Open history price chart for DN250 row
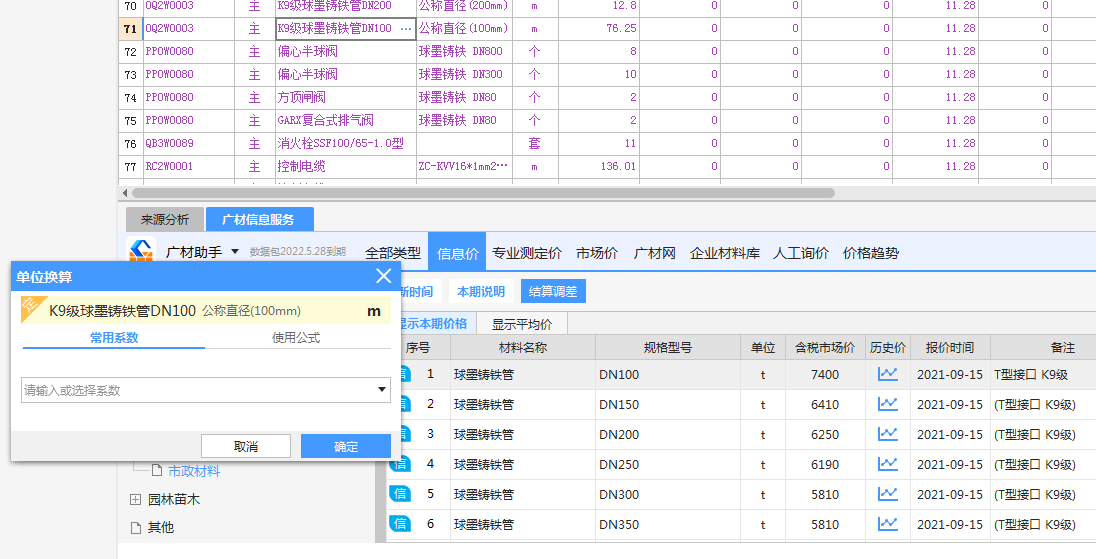The width and height of the screenshot is (1096, 559). point(887,465)
